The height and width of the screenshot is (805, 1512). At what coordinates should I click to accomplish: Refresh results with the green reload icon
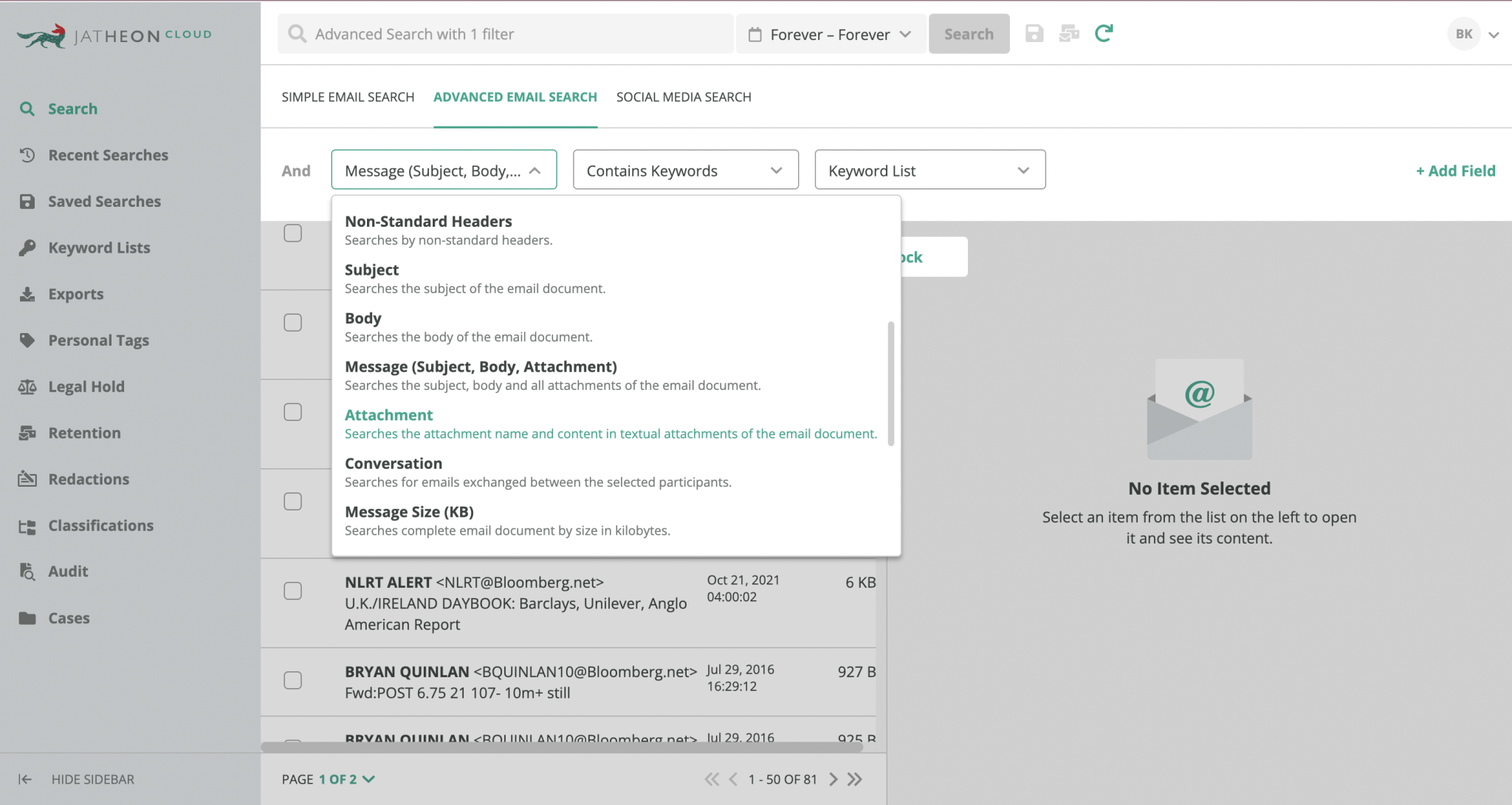1104,33
